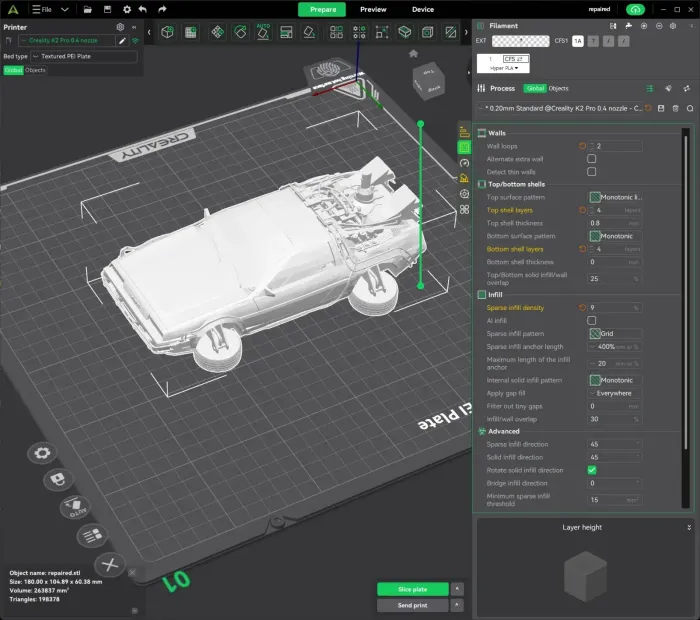Click the upload cloud icon
The width and height of the screenshot is (700, 620).
[635, 9]
